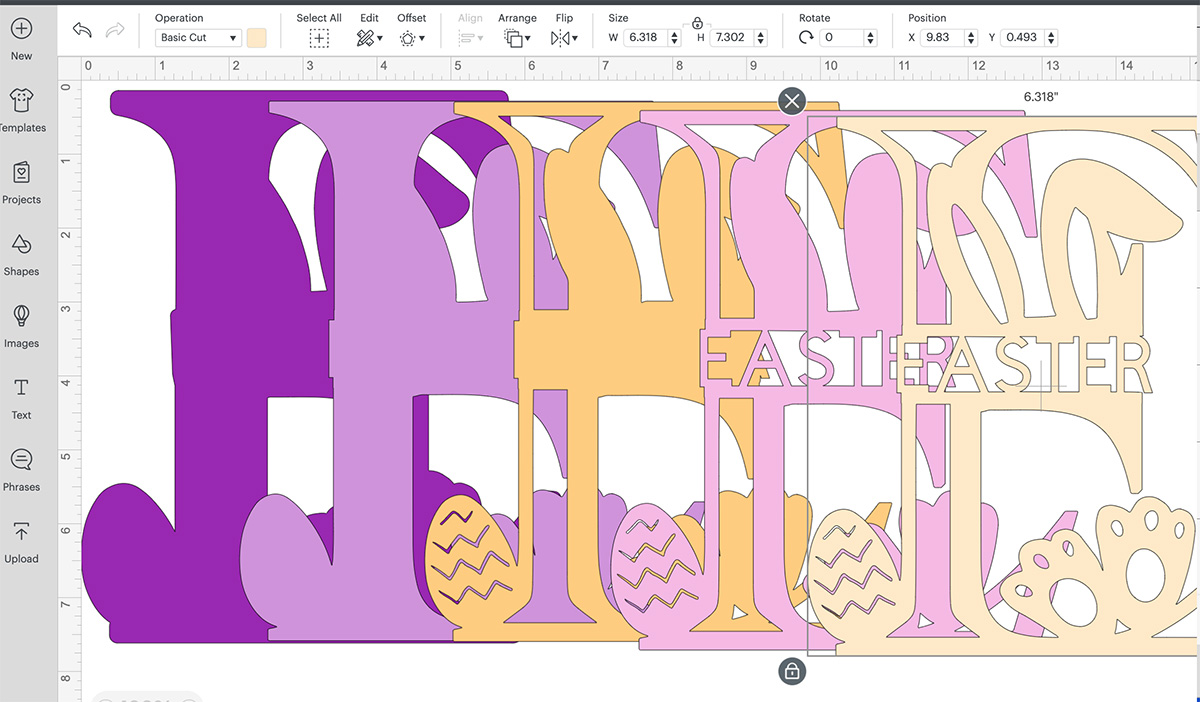
Task: Click the lock handle below the selection
Action: (x=792, y=671)
